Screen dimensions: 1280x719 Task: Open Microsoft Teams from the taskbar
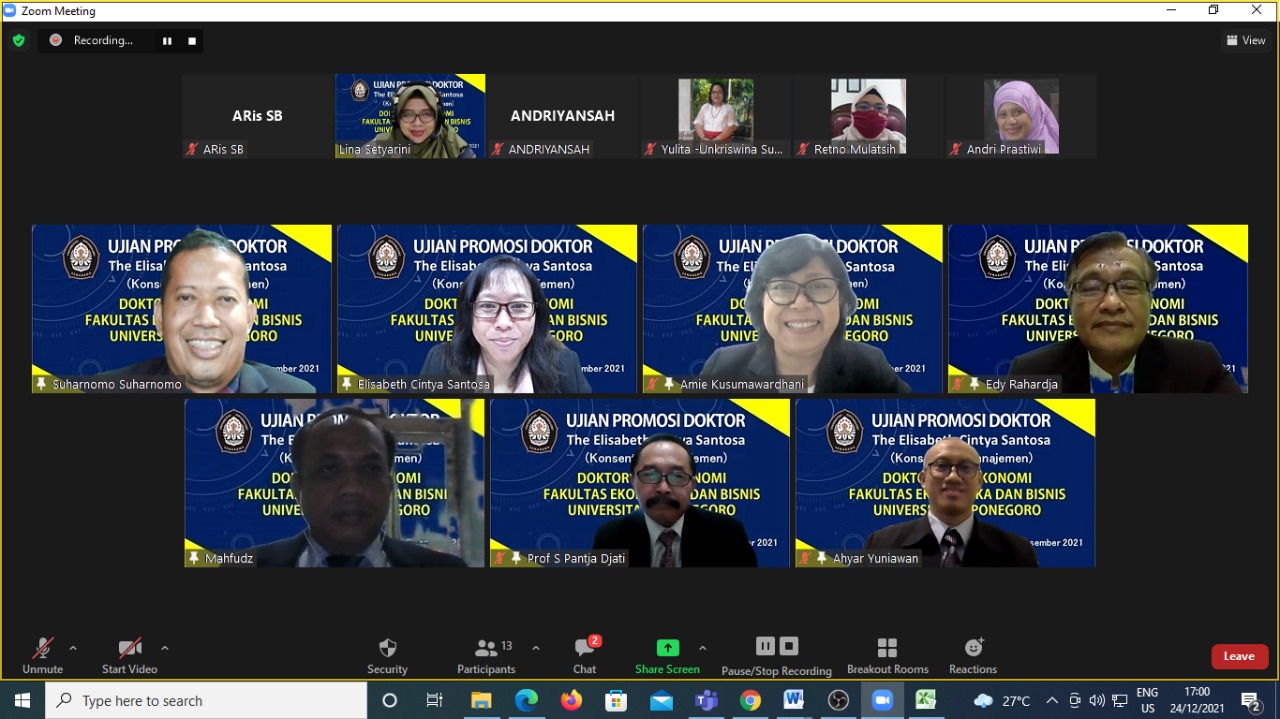tap(706, 701)
